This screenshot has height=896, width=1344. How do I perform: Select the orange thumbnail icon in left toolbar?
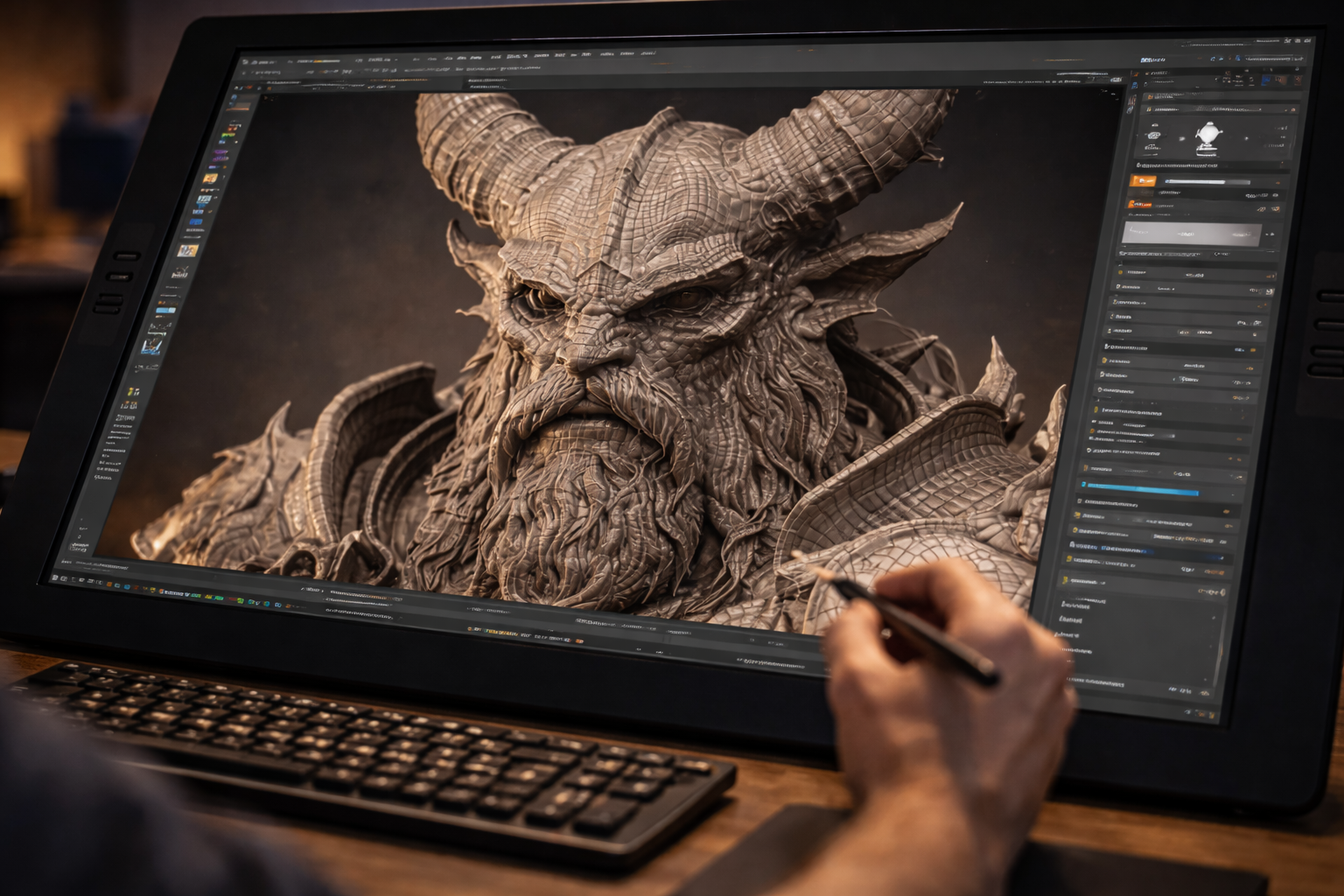click(x=210, y=178)
